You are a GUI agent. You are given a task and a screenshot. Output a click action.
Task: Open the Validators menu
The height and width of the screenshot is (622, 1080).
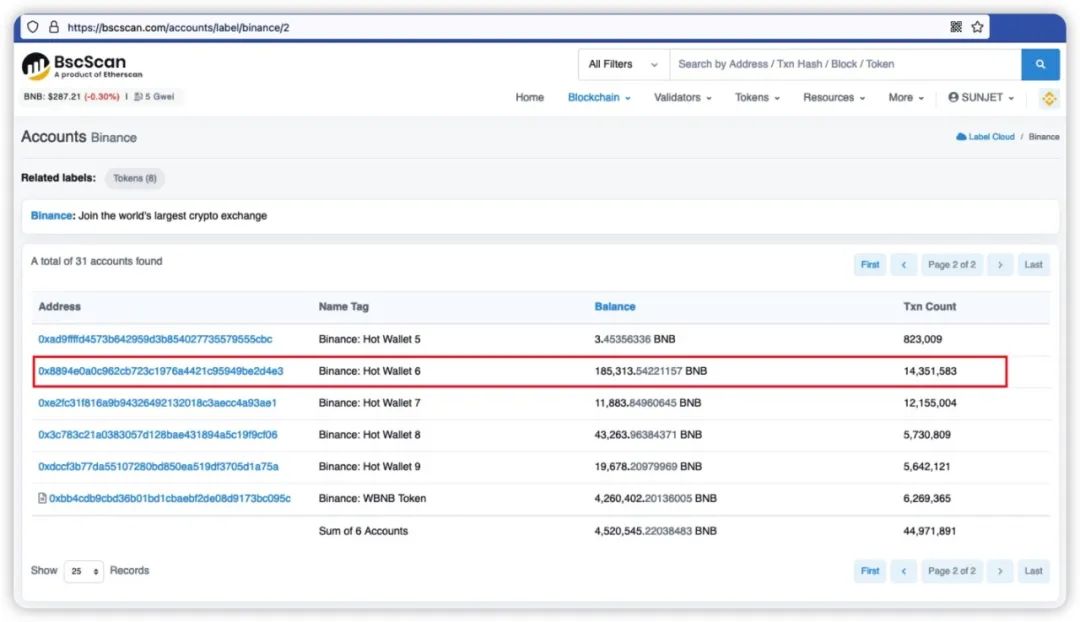(683, 98)
